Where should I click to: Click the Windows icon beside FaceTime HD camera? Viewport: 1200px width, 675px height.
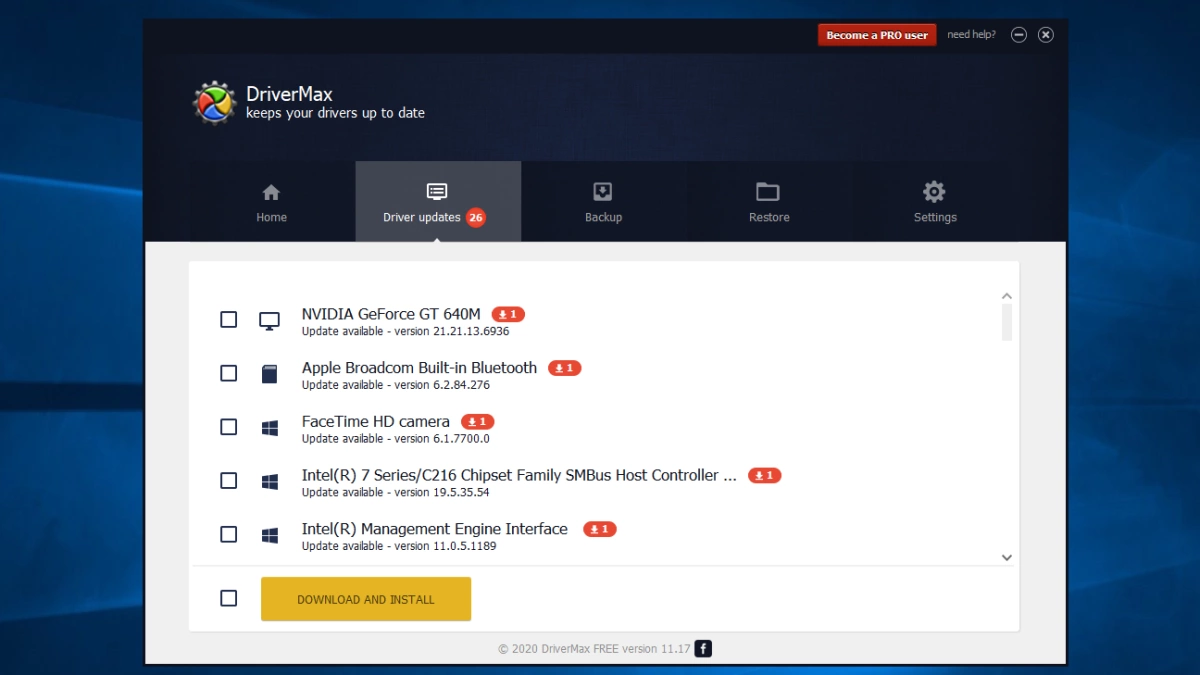click(x=269, y=428)
